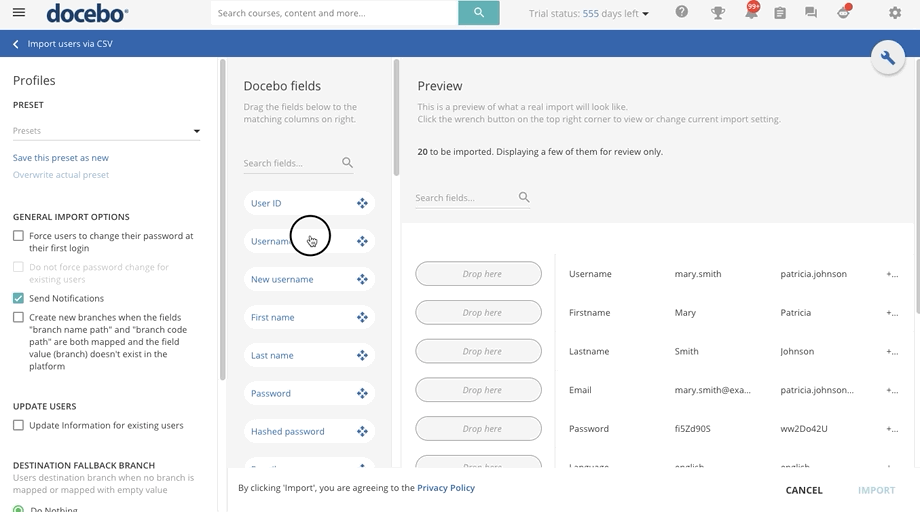Open the help question mark icon
Image resolution: width=920 pixels, height=512 pixels.
[x=682, y=13]
